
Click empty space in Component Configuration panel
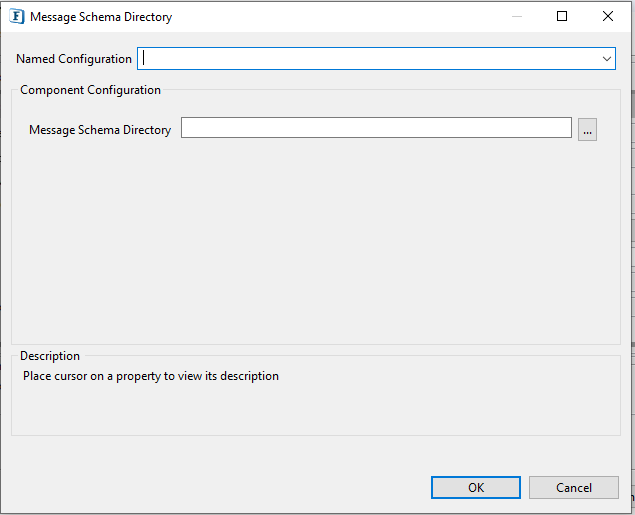(316, 243)
